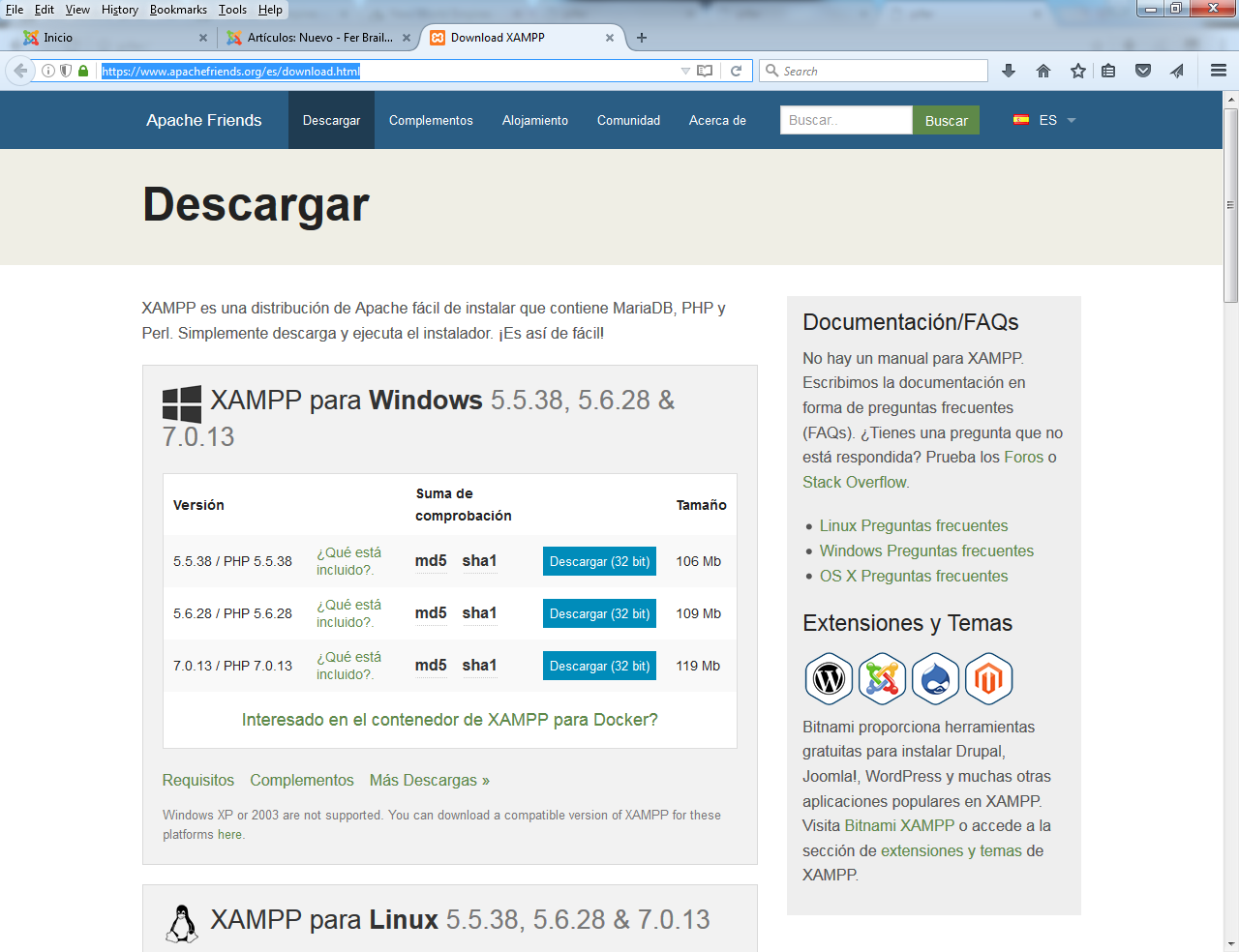1239x952 pixels.
Task: Open the Firefox hamburger menu
Action: coord(1218,71)
